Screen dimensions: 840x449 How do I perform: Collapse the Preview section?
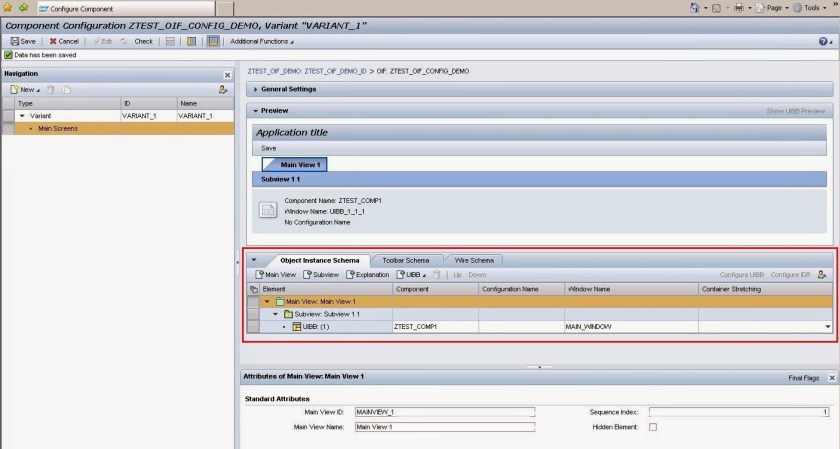[255, 111]
